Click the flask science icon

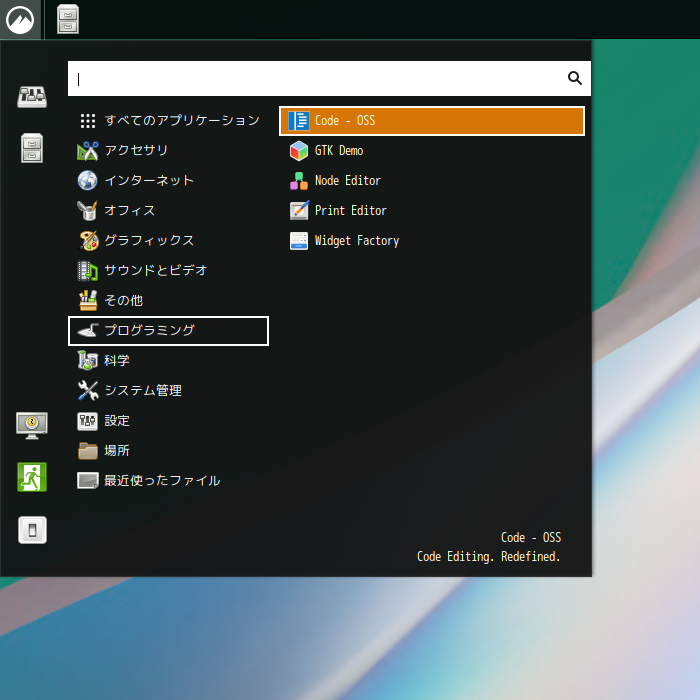pyautogui.click(x=88, y=361)
